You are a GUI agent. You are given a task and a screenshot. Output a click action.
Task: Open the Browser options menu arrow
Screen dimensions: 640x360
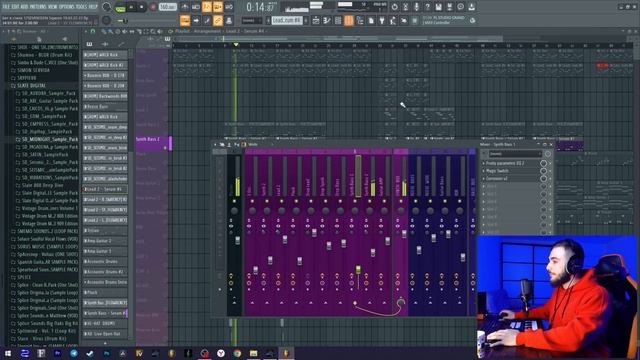pos(4,31)
